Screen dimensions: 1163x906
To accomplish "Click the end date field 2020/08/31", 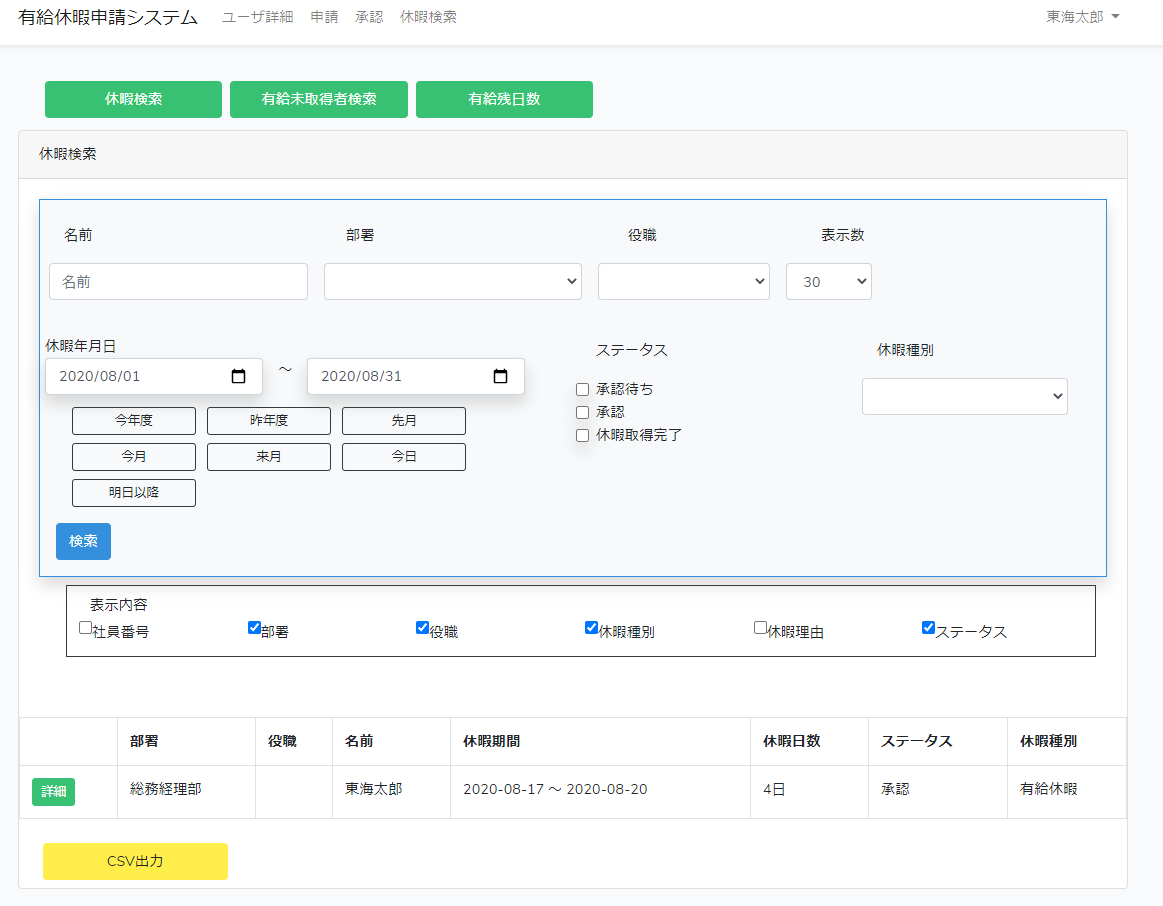I will [x=415, y=377].
